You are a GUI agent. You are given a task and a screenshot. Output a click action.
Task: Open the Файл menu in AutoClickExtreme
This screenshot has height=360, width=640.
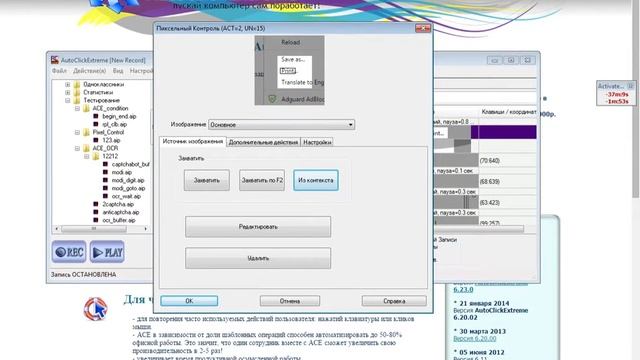59,71
